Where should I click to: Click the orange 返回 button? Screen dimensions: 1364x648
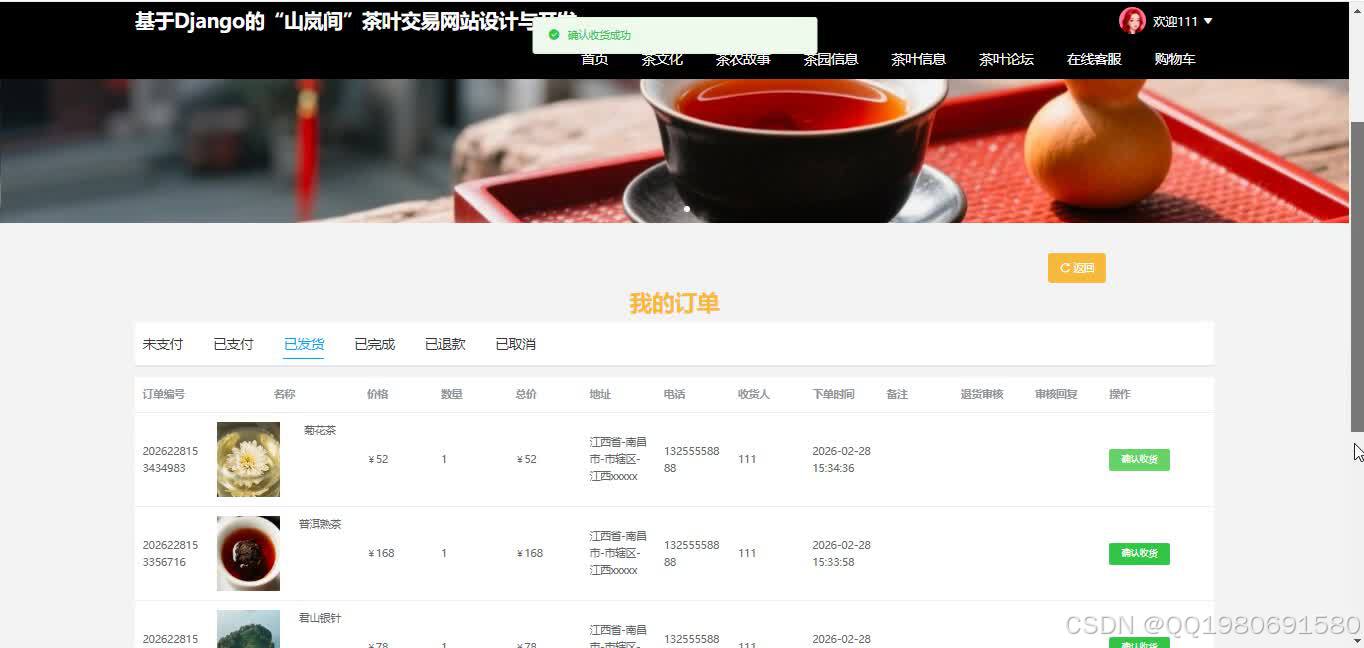pos(1077,268)
